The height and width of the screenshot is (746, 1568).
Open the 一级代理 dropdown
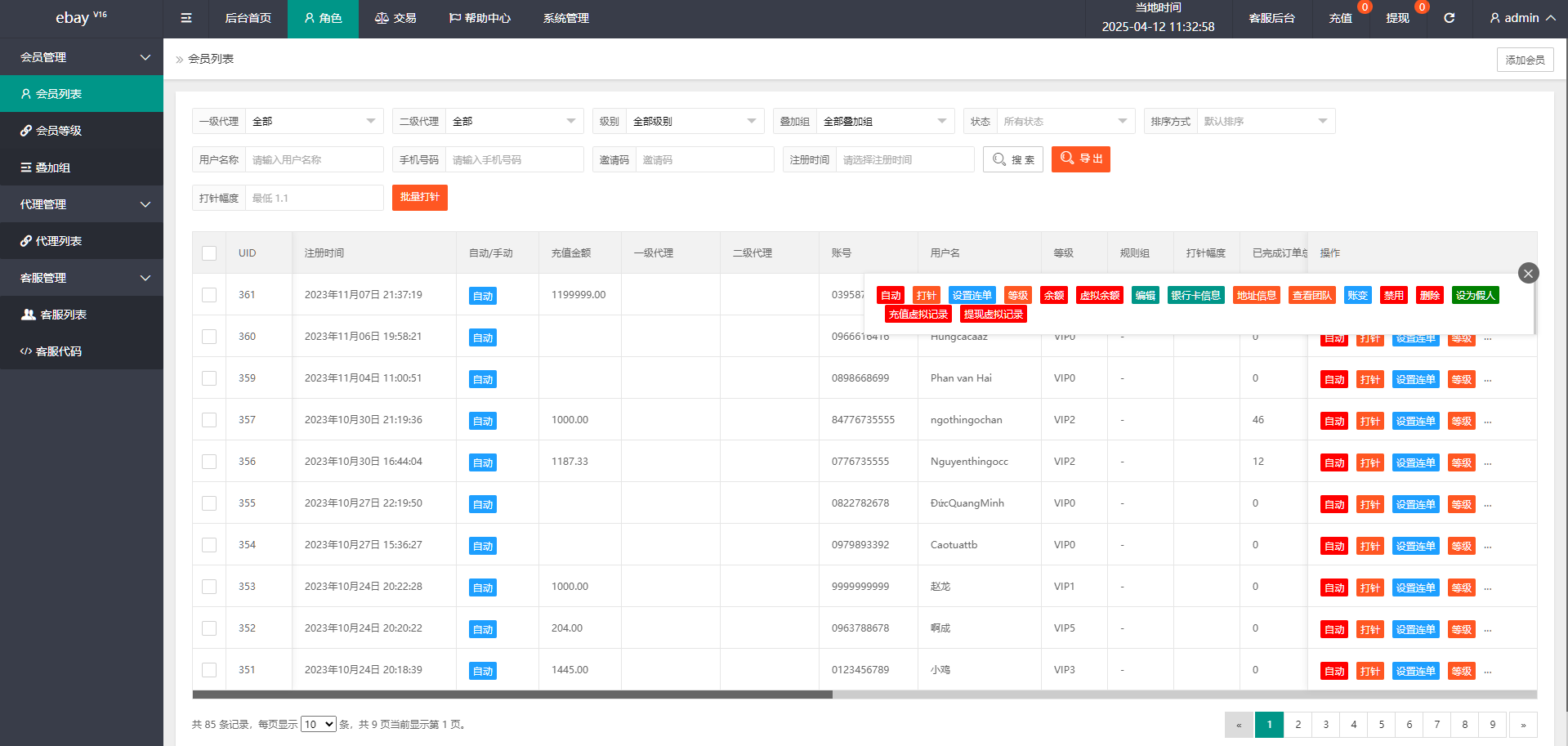click(x=314, y=122)
